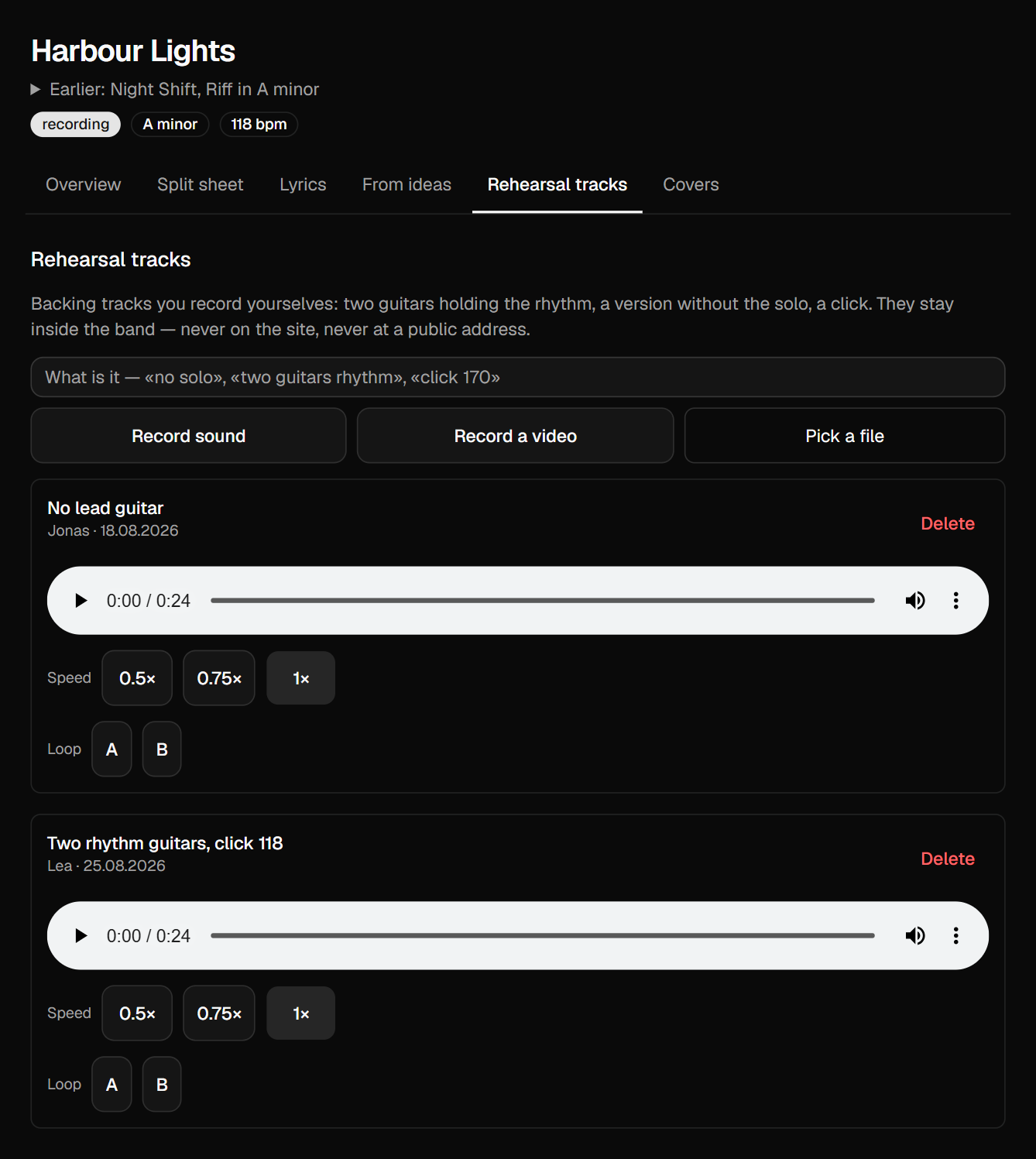Click the Two rhythm guitars, click 118 title
The image size is (1036, 1159).
165,844
